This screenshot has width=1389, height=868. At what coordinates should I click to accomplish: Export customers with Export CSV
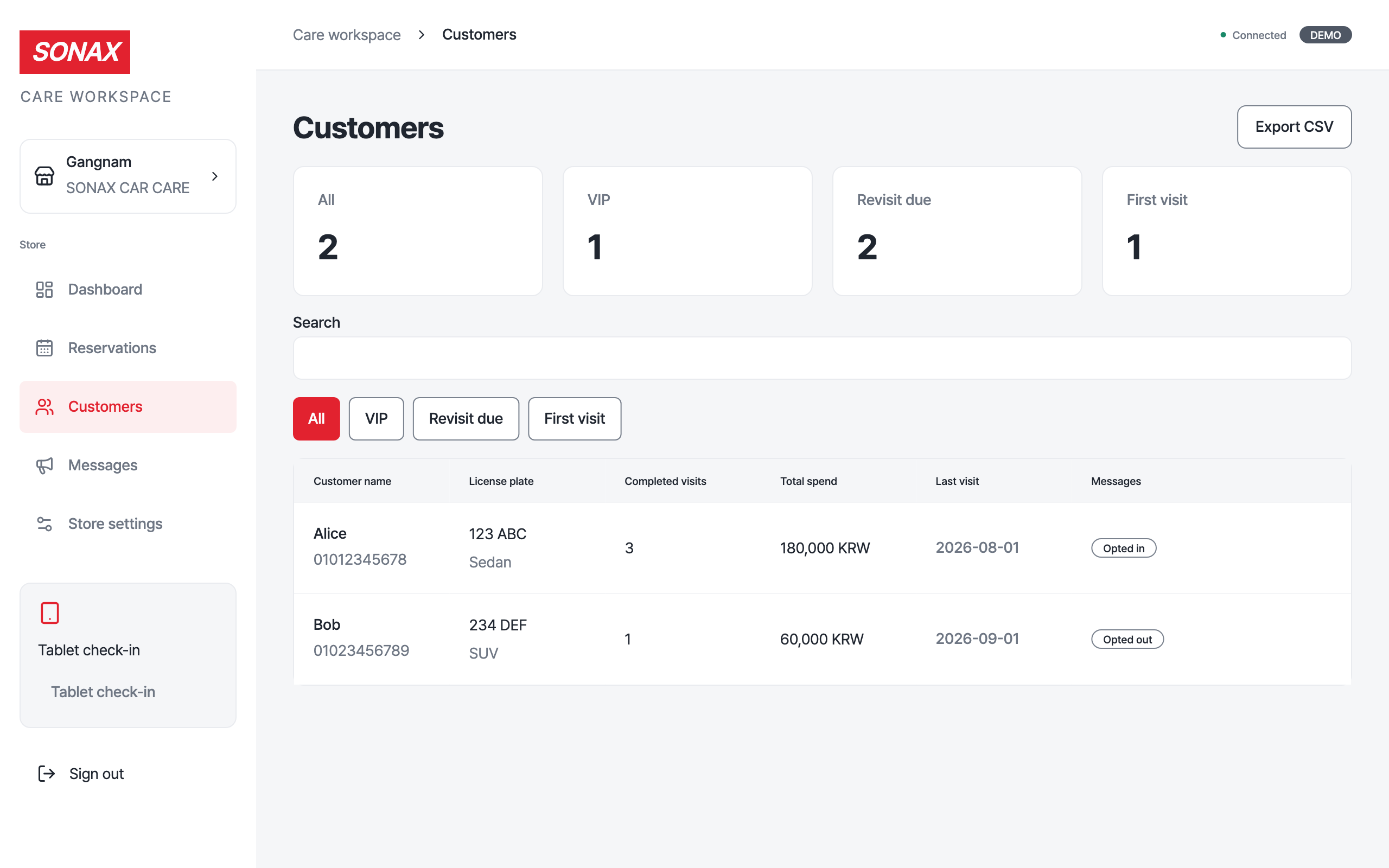click(x=1294, y=127)
